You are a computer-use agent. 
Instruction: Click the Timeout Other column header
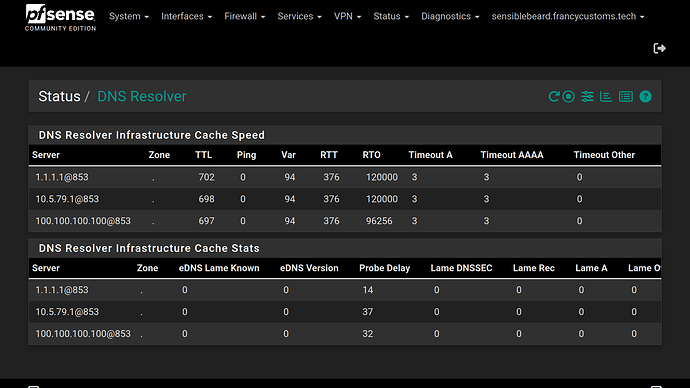point(604,155)
